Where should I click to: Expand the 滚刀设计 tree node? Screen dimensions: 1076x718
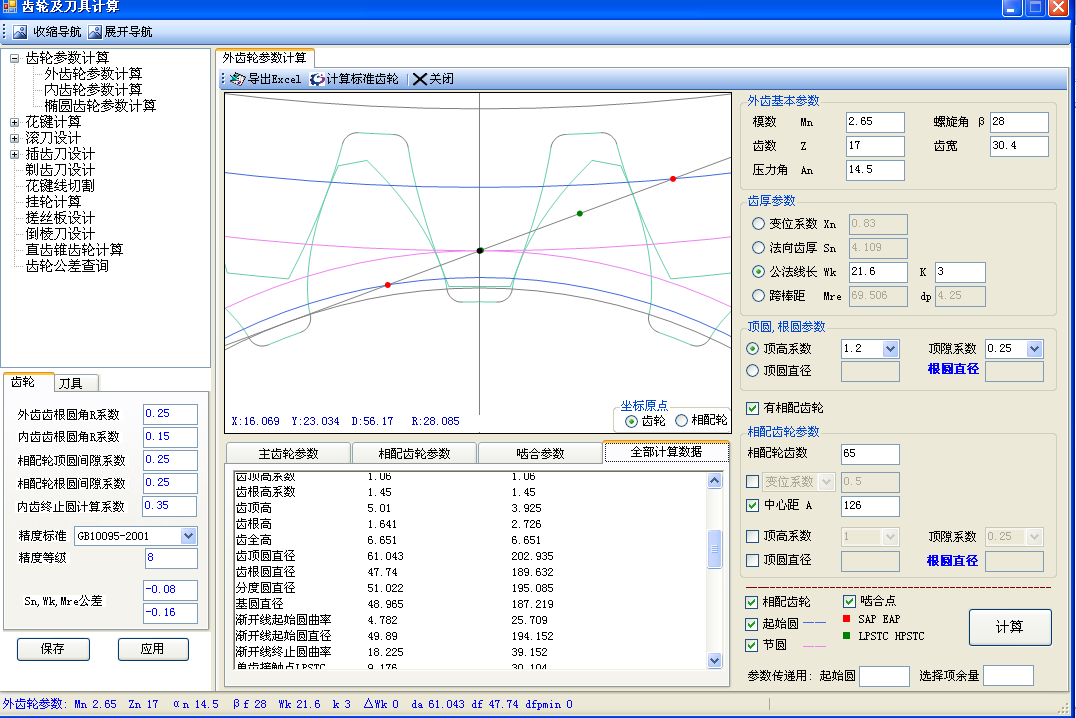(x=14, y=139)
